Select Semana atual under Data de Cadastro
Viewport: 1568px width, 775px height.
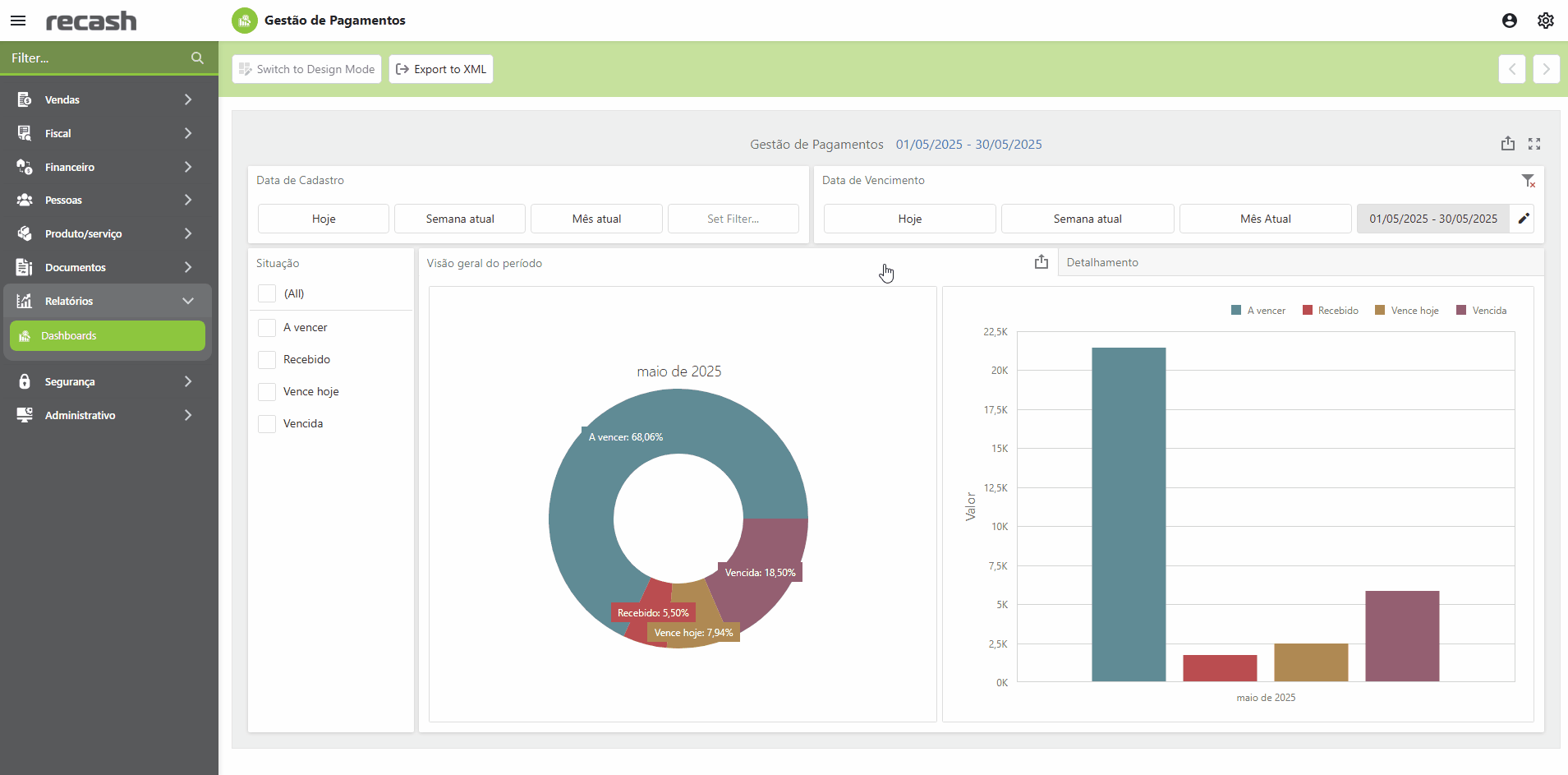click(x=460, y=219)
